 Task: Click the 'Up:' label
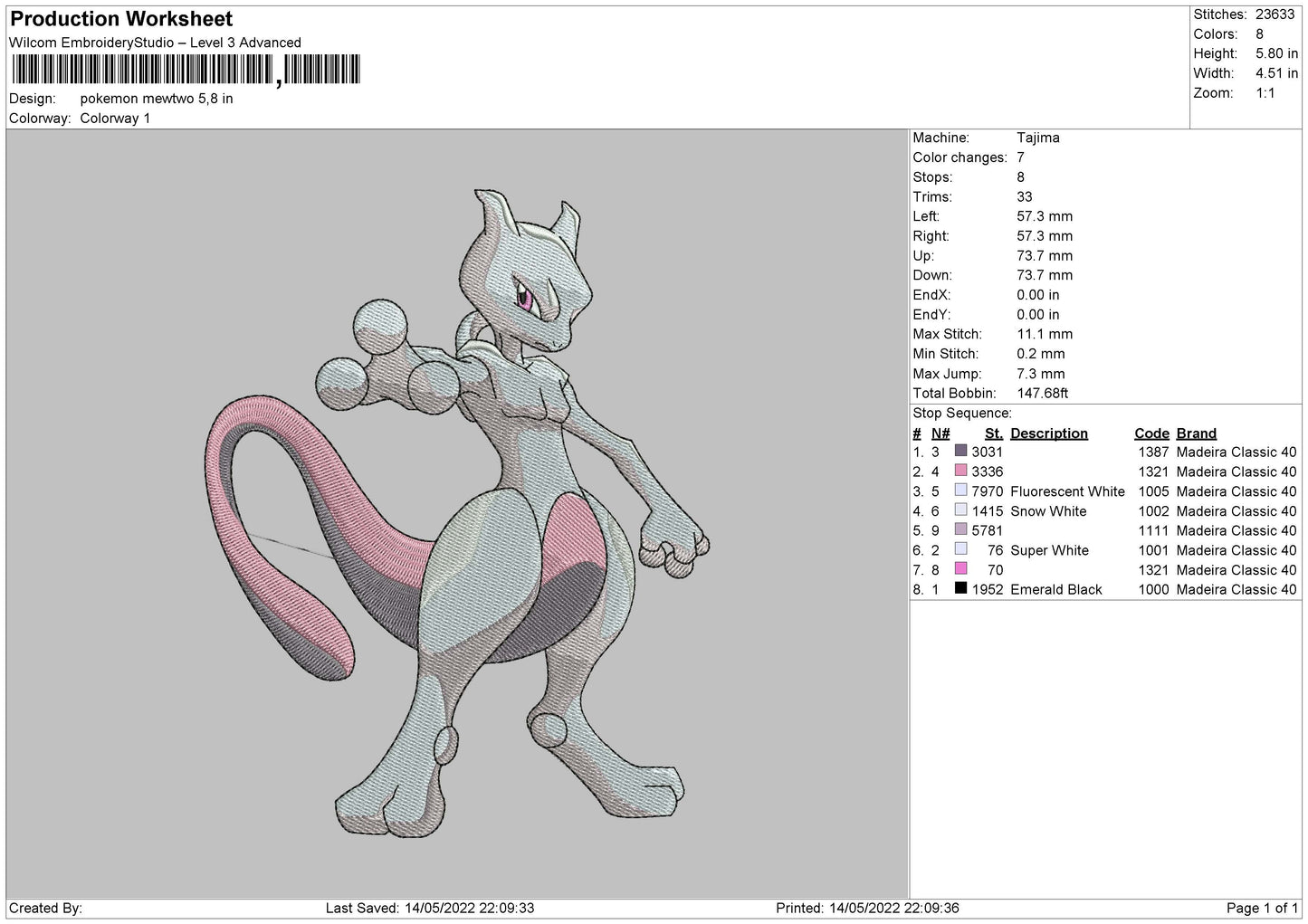(x=923, y=256)
